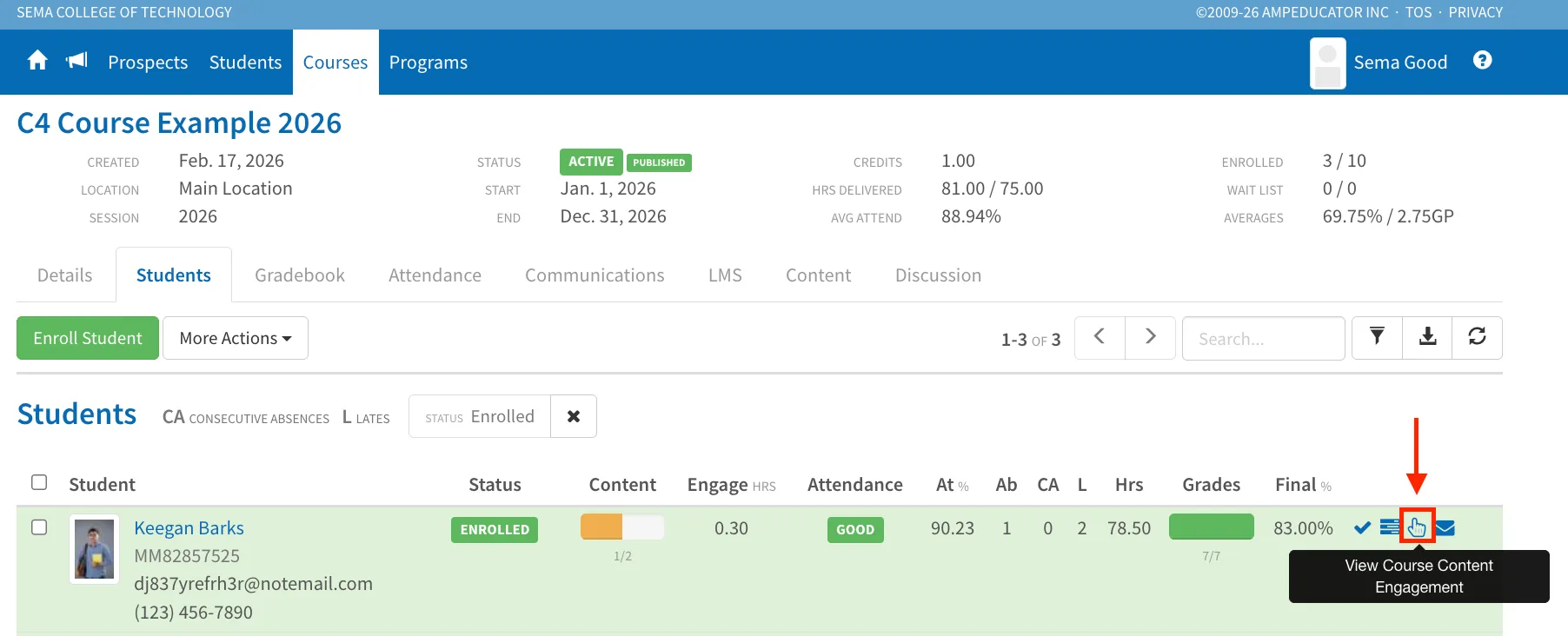Open the help question mark icon

coord(1483,60)
